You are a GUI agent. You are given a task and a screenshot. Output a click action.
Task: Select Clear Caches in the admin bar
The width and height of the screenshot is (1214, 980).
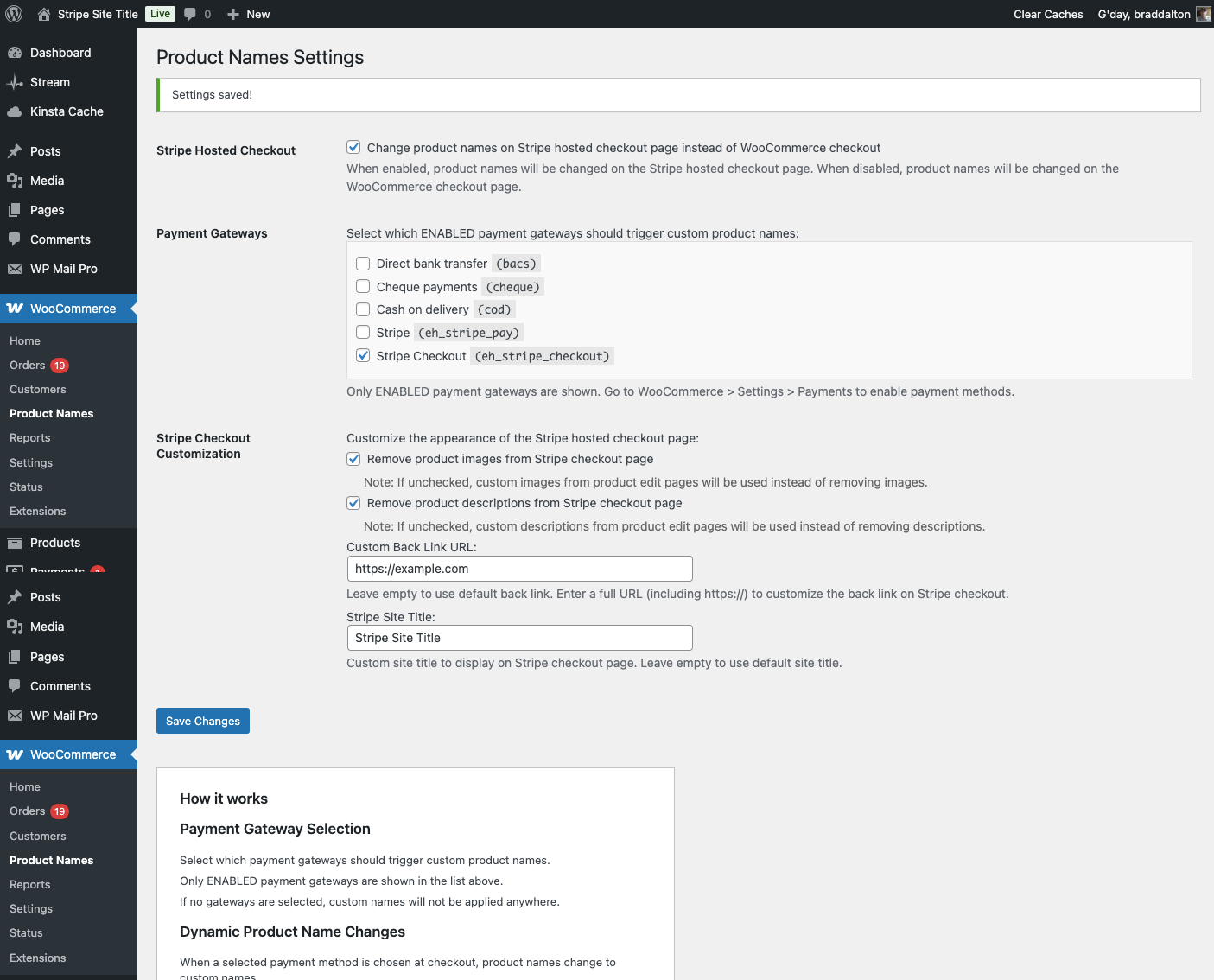[1047, 14]
